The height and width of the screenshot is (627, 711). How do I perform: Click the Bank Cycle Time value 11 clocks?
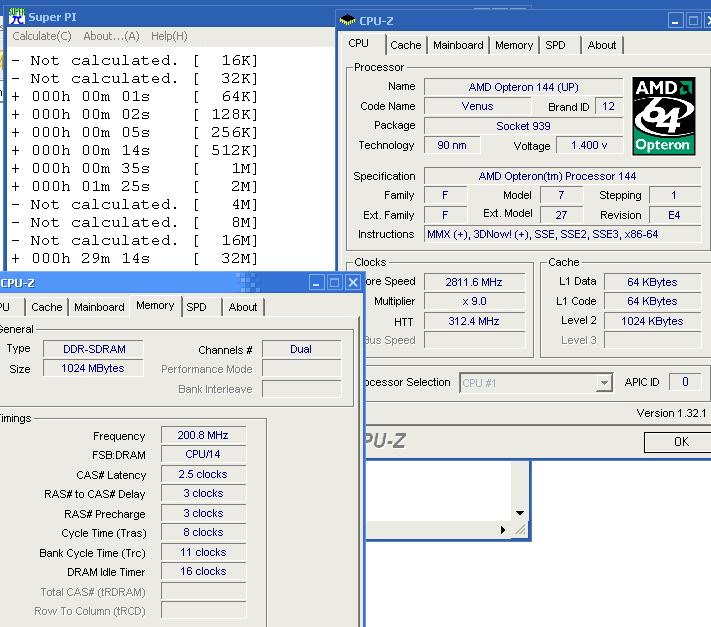[203, 552]
